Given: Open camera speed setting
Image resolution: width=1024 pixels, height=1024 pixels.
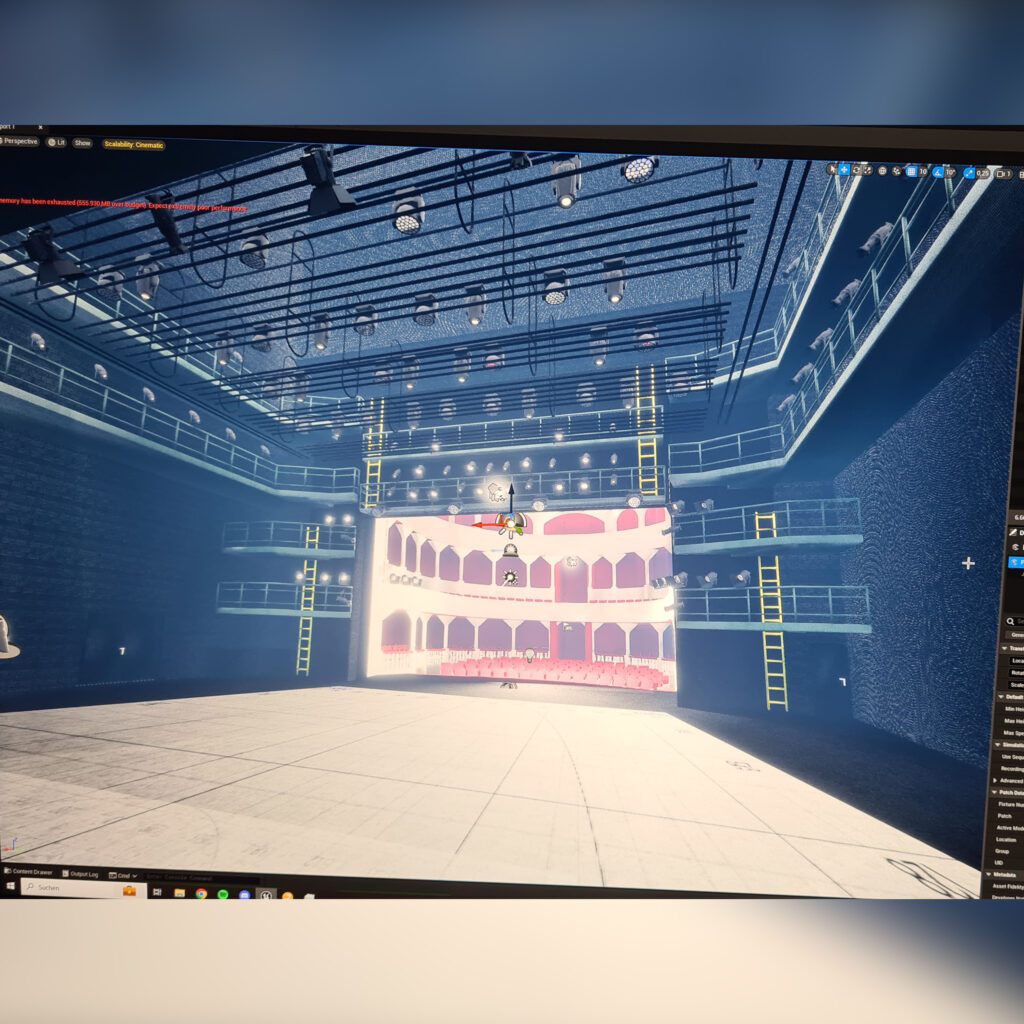Looking at the screenshot, I should pos(1004,174).
